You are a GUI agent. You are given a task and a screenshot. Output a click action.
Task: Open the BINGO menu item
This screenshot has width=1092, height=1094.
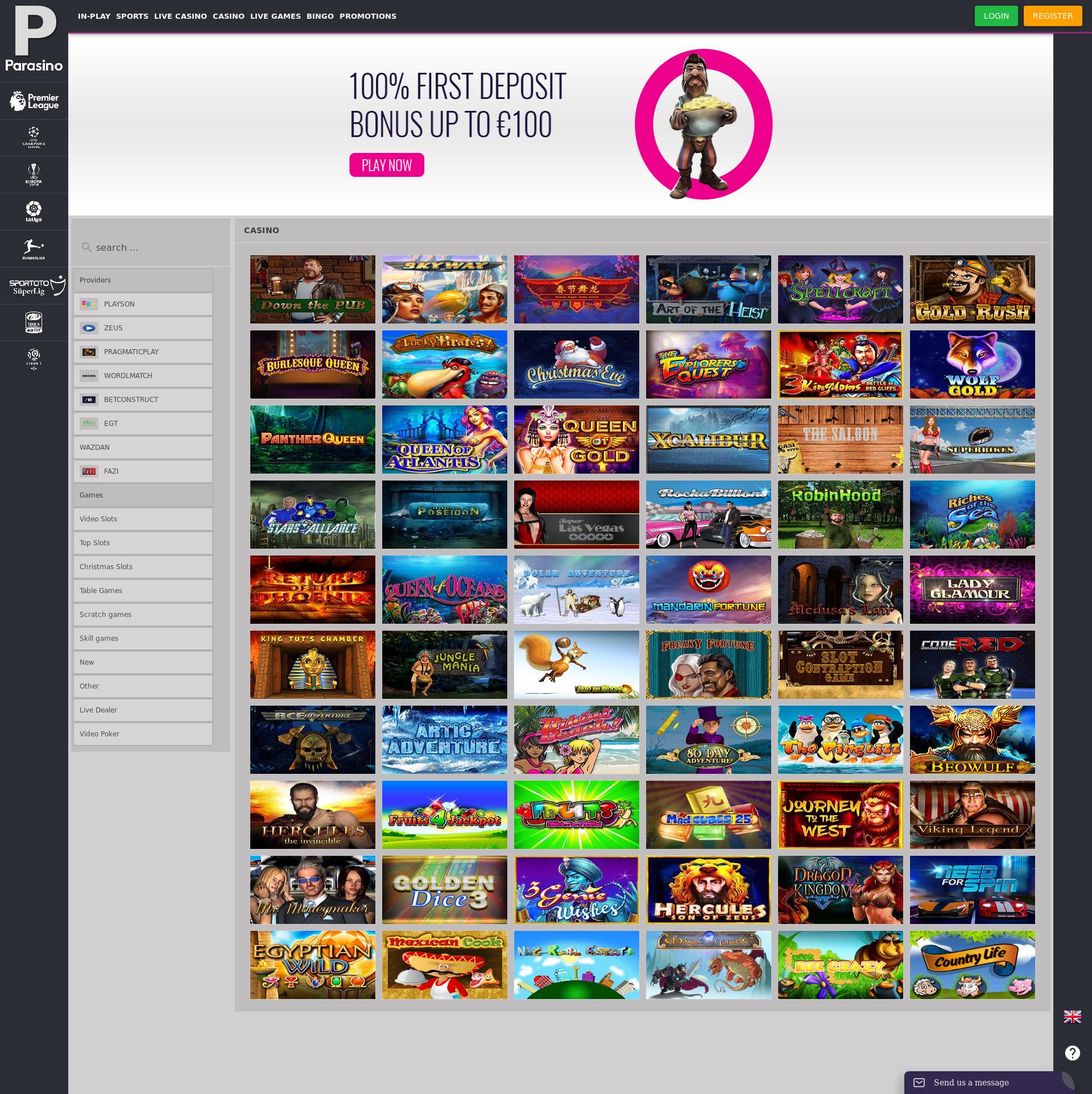[x=320, y=16]
